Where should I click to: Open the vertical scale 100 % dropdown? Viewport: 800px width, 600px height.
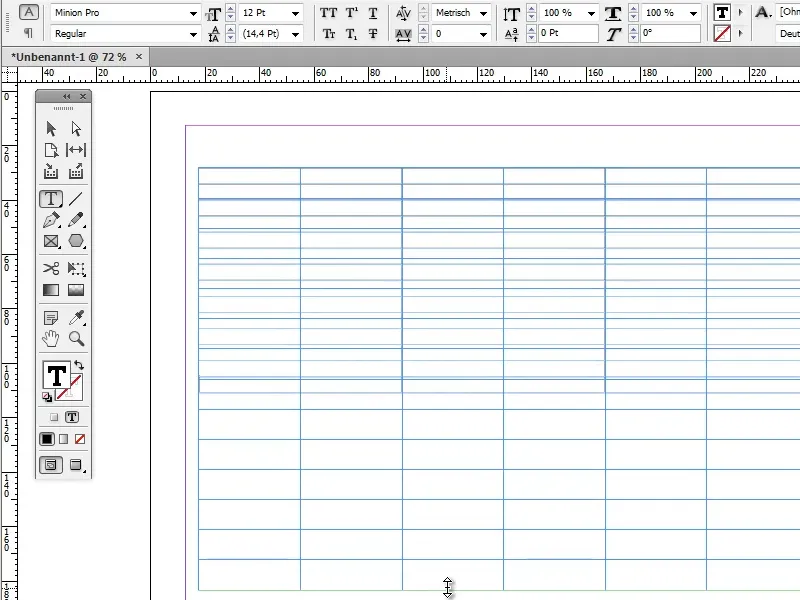(x=591, y=13)
